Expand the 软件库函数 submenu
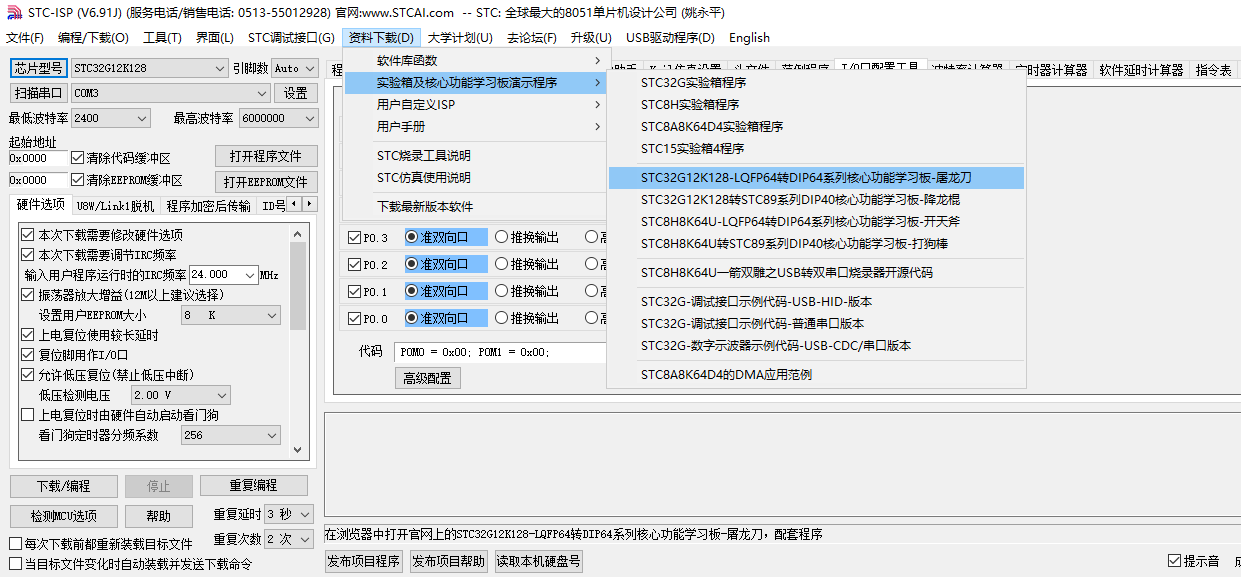This screenshot has height=577, width=1241. tap(475, 61)
